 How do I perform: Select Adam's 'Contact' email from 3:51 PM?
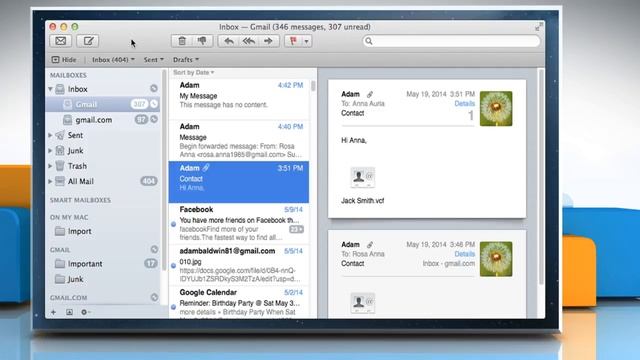239,182
